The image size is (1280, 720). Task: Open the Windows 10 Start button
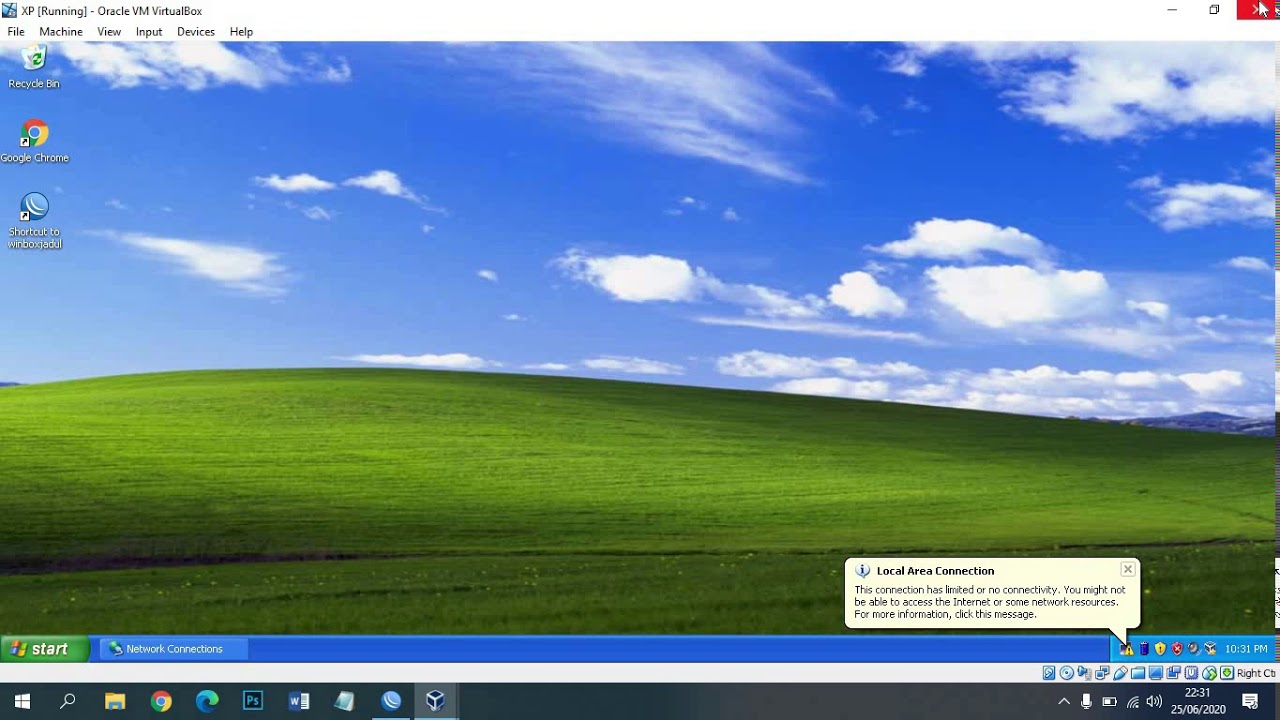point(22,701)
